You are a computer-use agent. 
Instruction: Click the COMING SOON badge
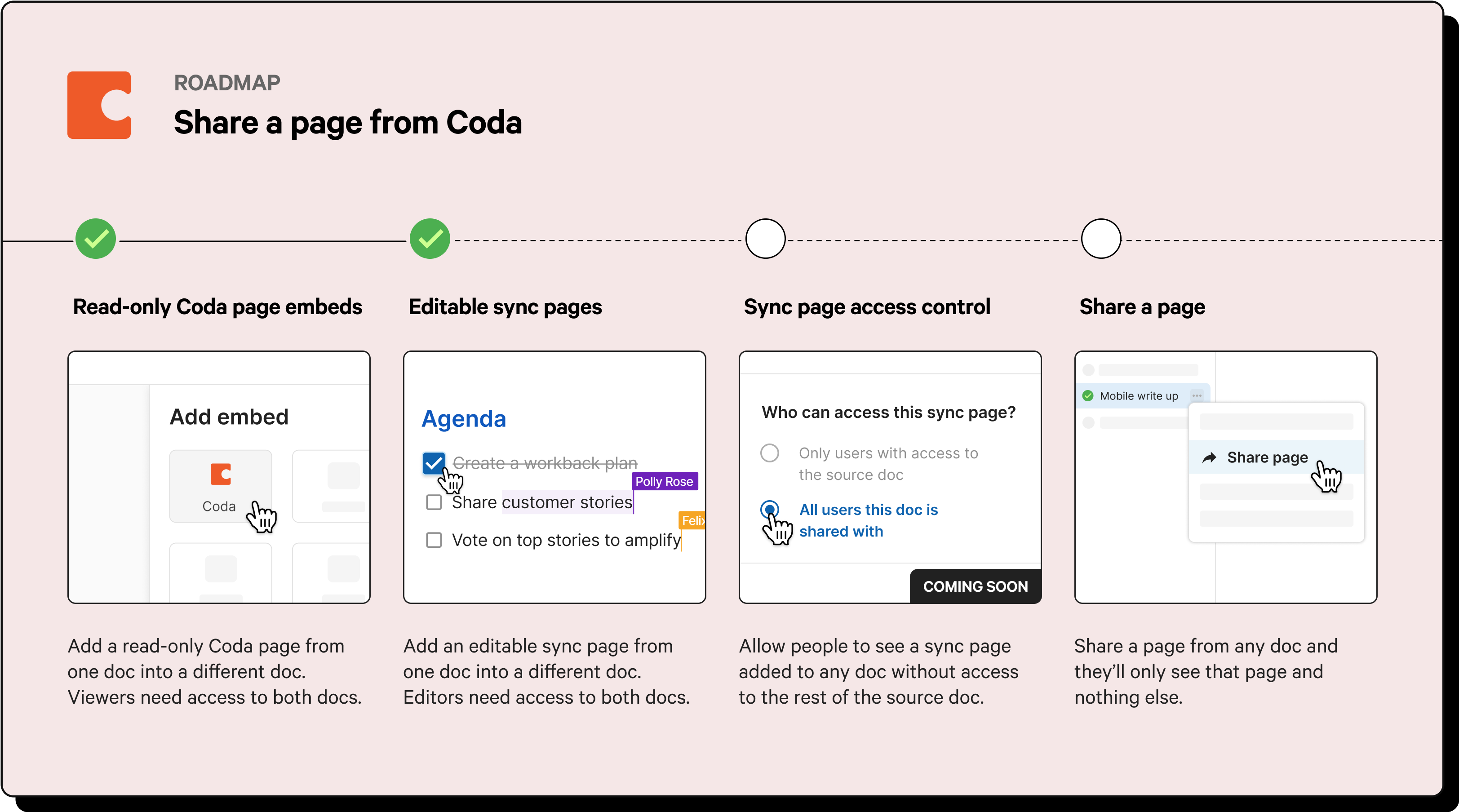[976, 586]
